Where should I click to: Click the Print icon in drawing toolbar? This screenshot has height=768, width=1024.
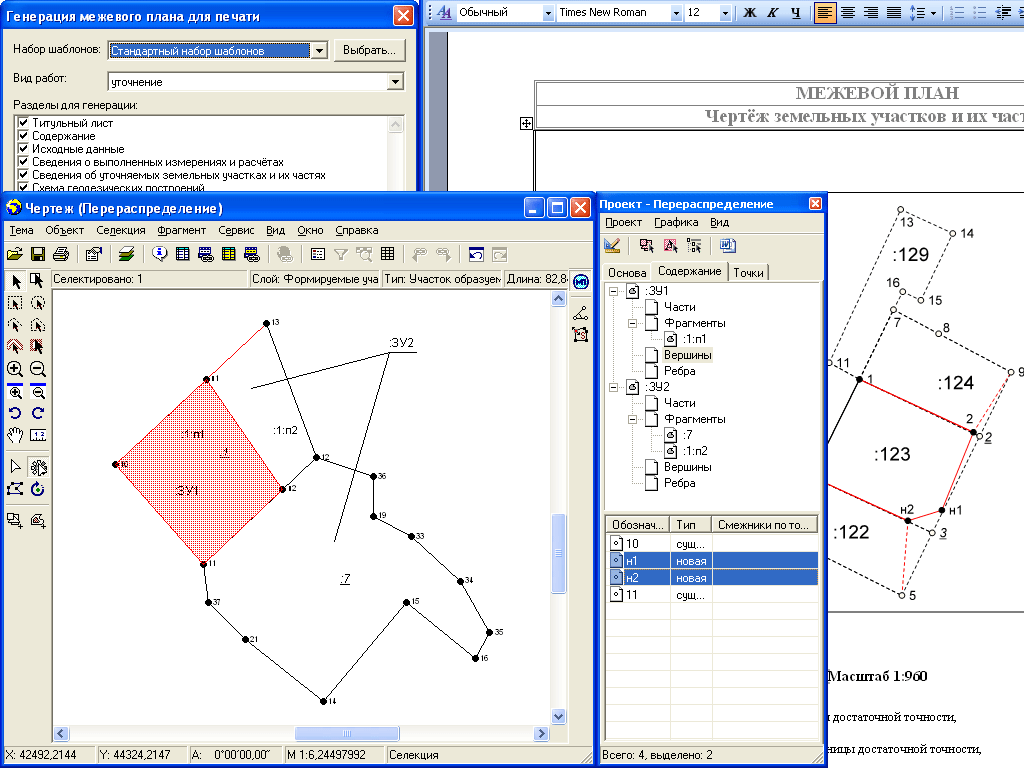point(60,254)
